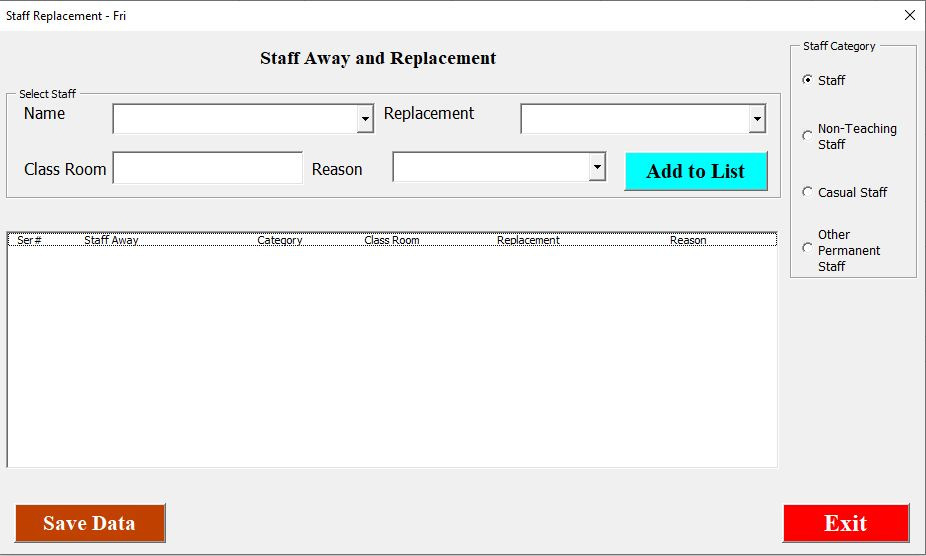Pick the Other Permanent Staff option
Viewport: 926px width, 556px height.
click(808, 249)
